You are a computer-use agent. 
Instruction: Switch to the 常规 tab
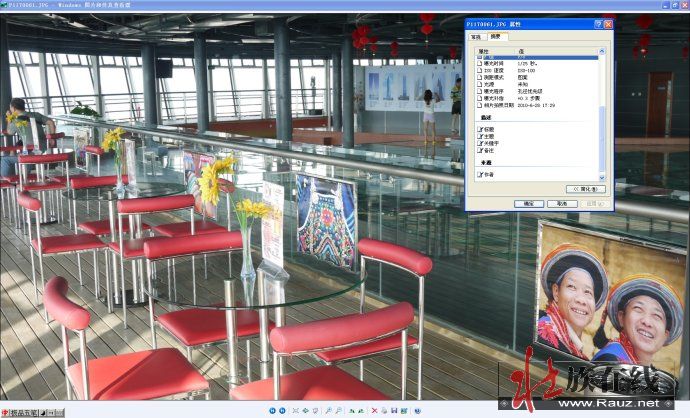(x=476, y=36)
